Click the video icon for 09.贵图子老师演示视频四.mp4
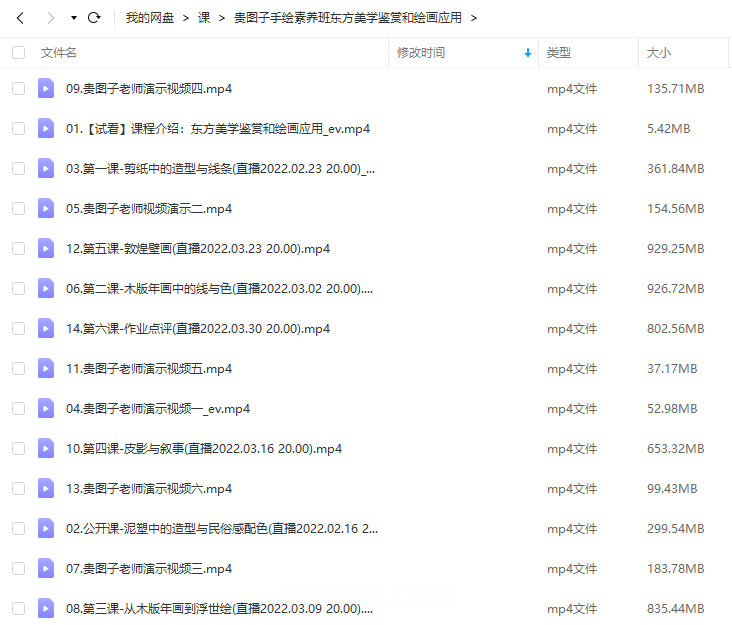 [46, 89]
